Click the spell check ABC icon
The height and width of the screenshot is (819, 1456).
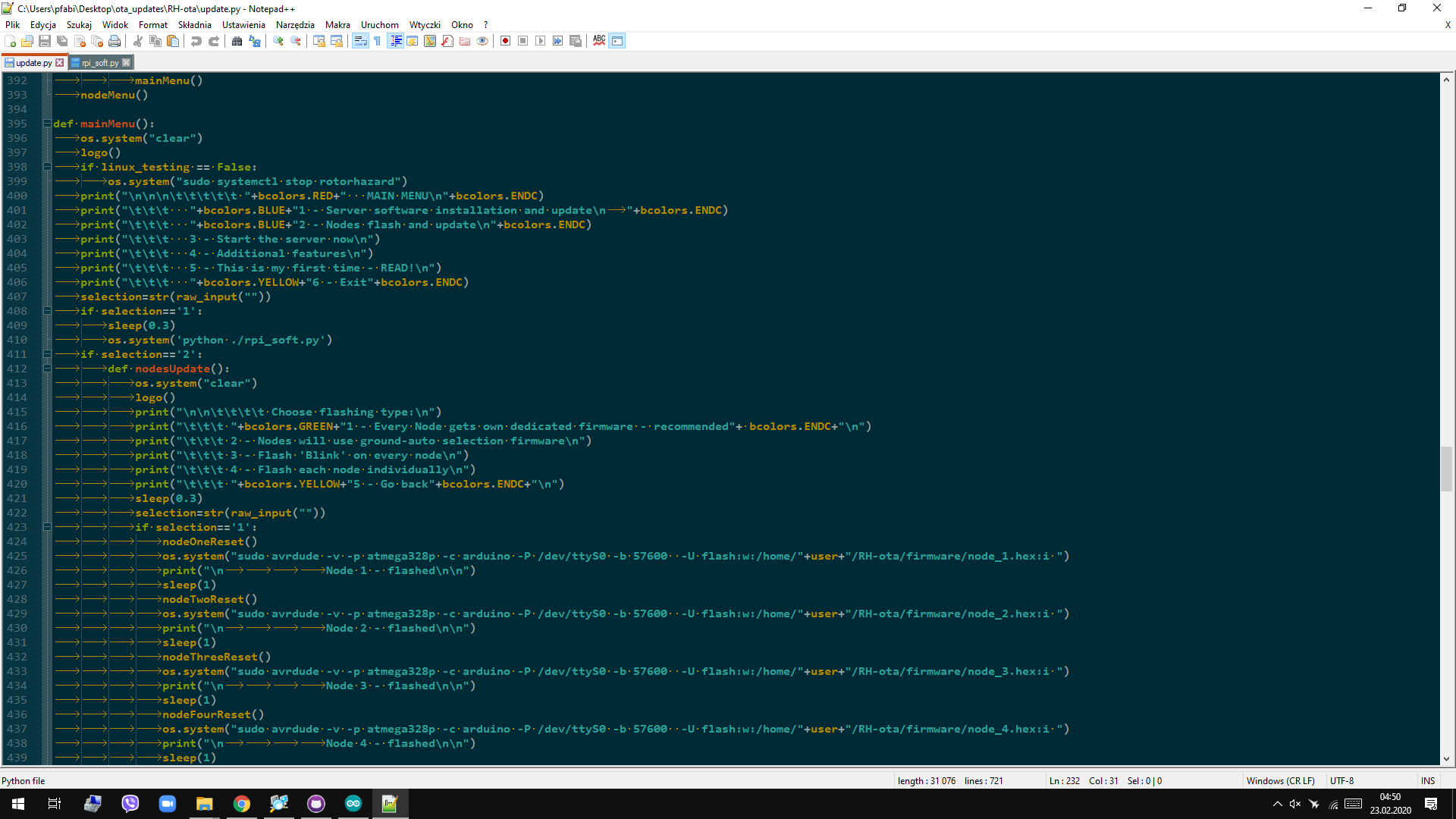599,41
